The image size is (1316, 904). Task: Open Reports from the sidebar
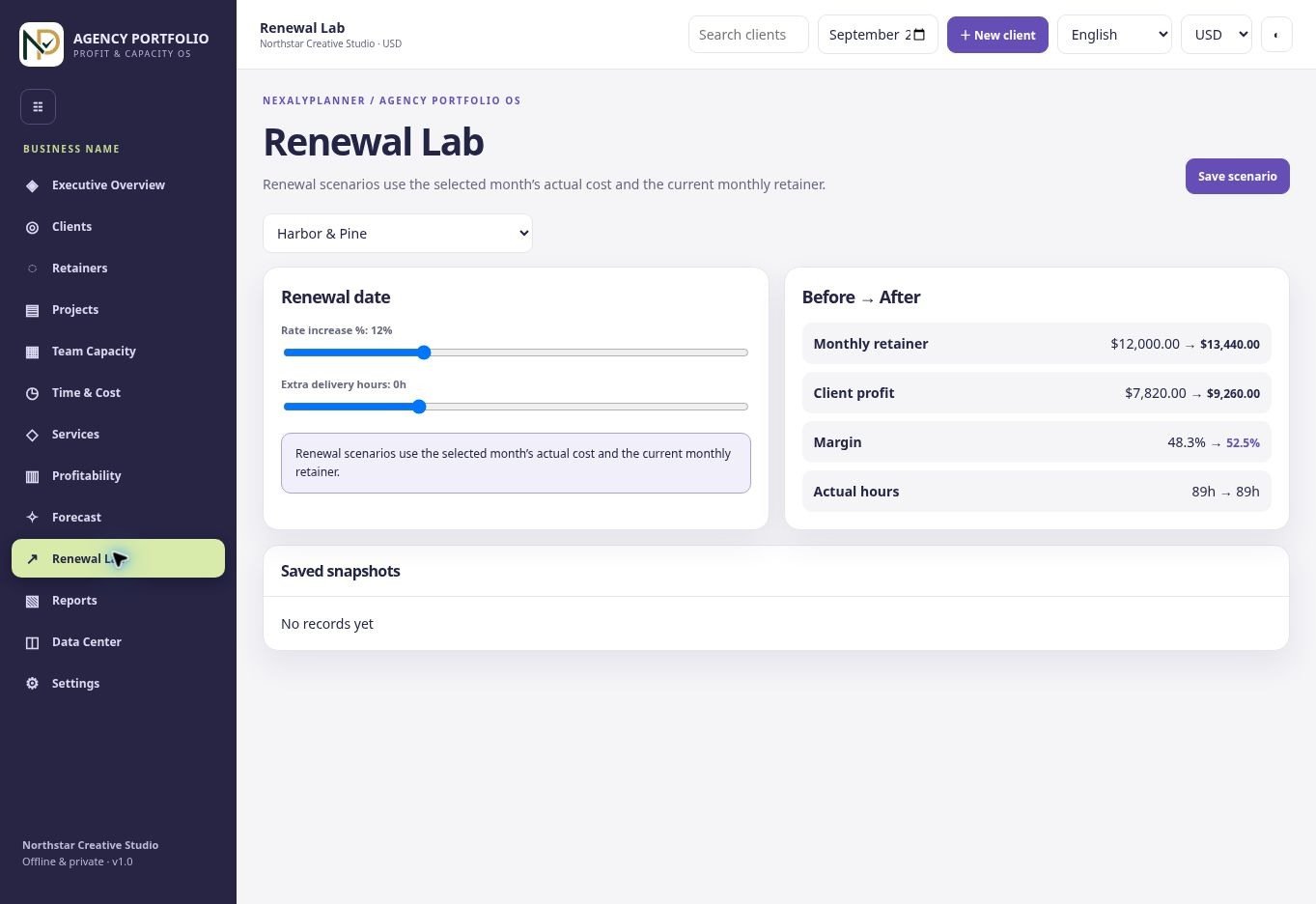118,601
